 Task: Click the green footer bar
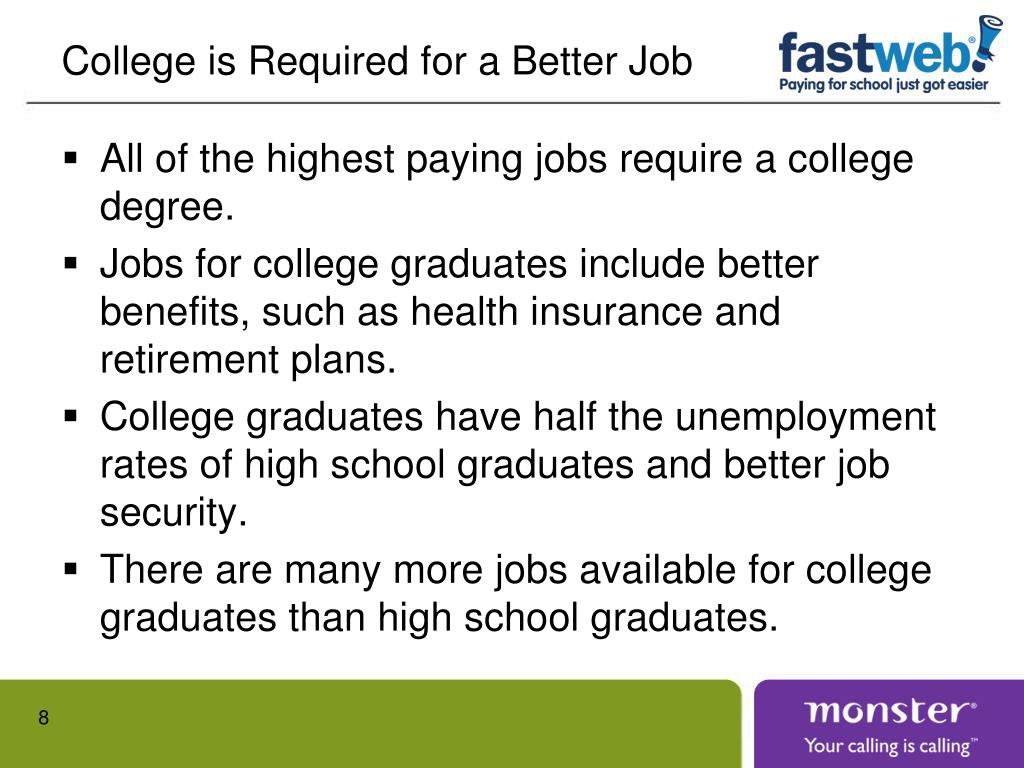coord(370,724)
